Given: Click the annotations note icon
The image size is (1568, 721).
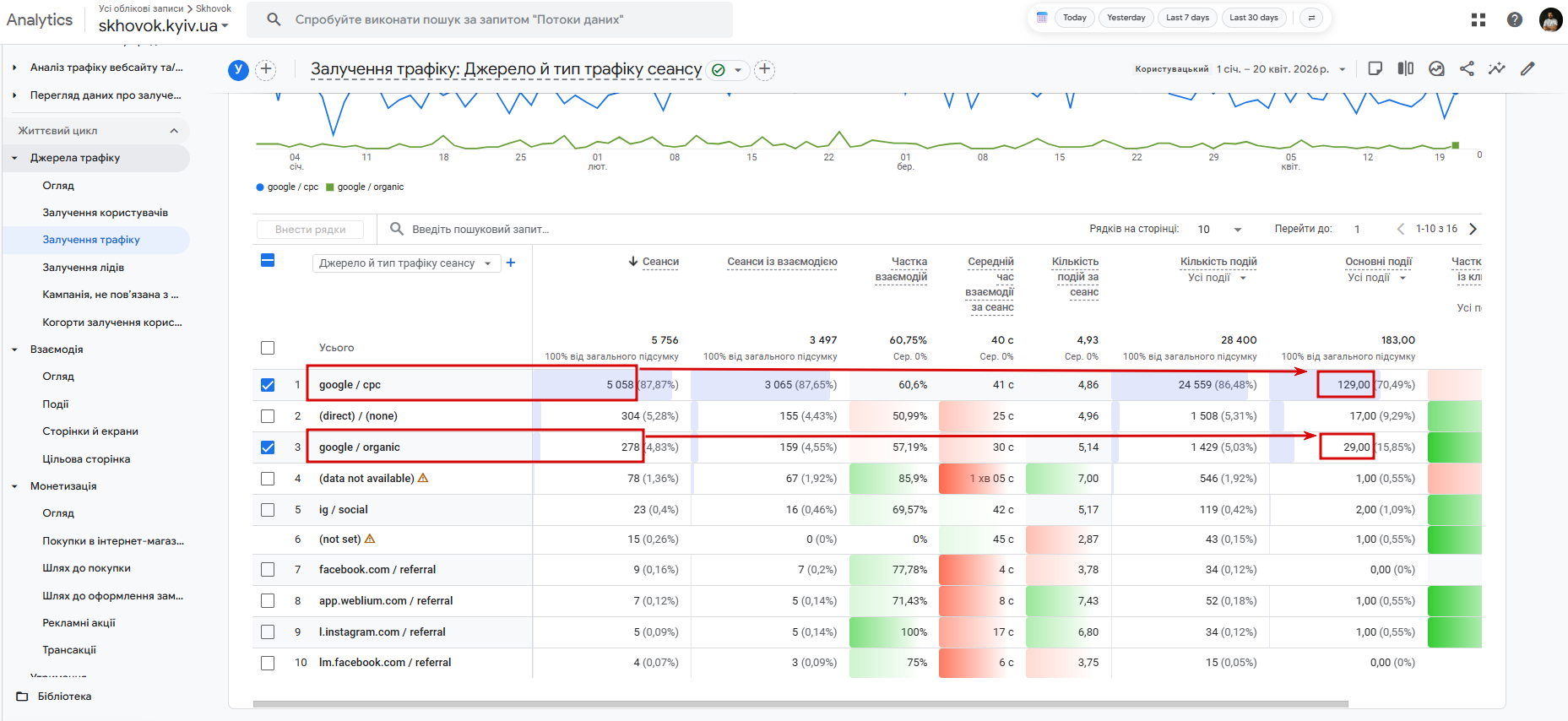Looking at the screenshot, I should pyautogui.click(x=1375, y=69).
